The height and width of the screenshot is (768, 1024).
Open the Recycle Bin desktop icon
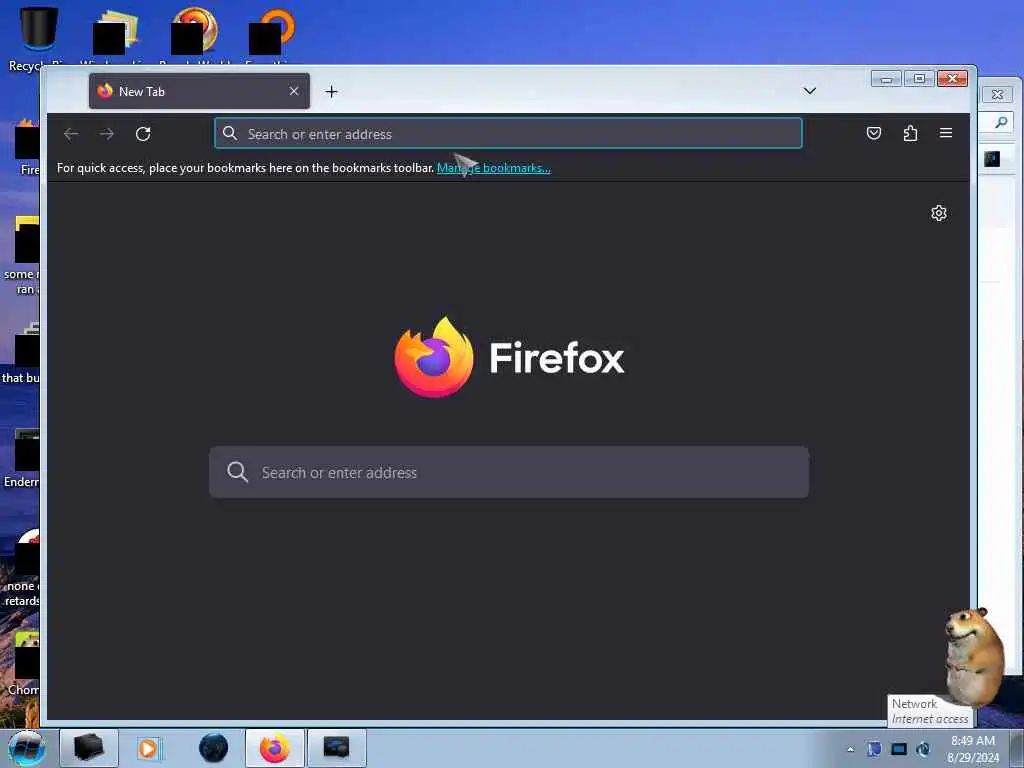(38, 38)
